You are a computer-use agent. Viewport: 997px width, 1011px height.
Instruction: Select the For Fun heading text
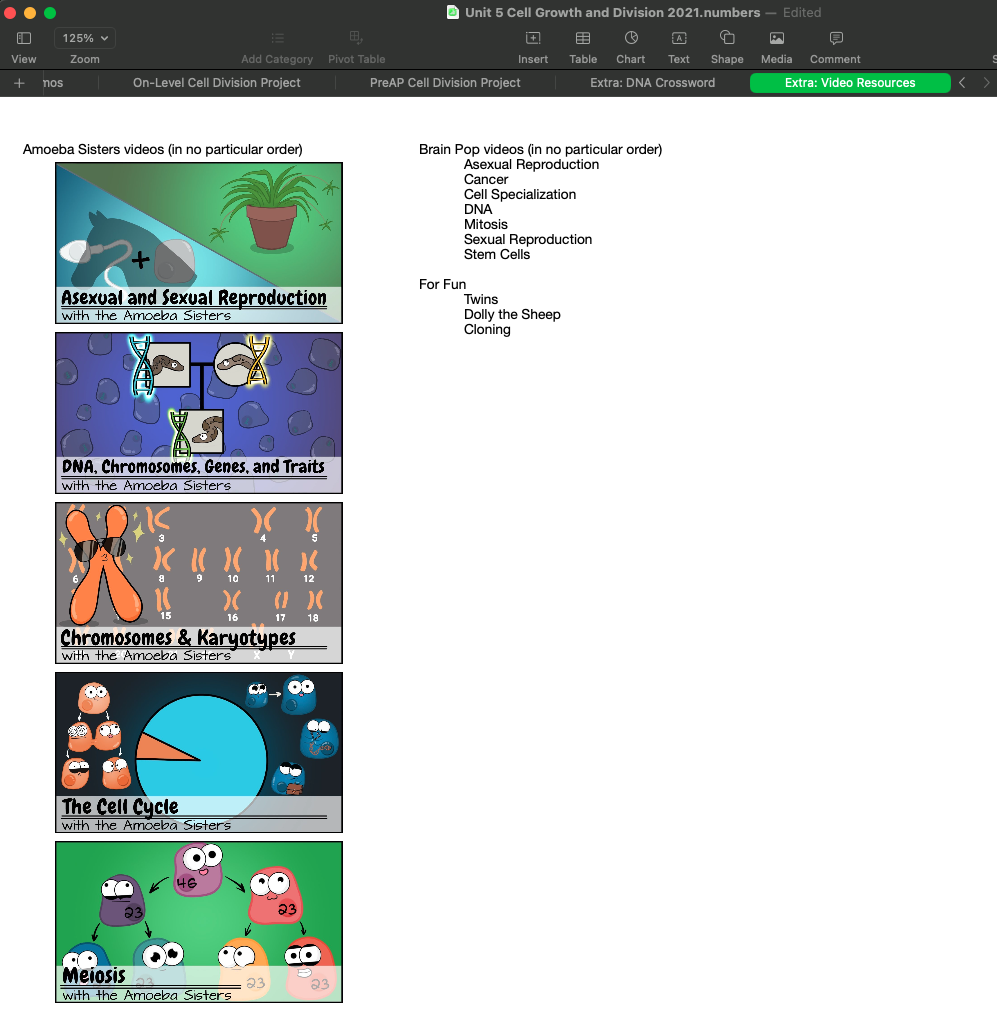coord(442,284)
